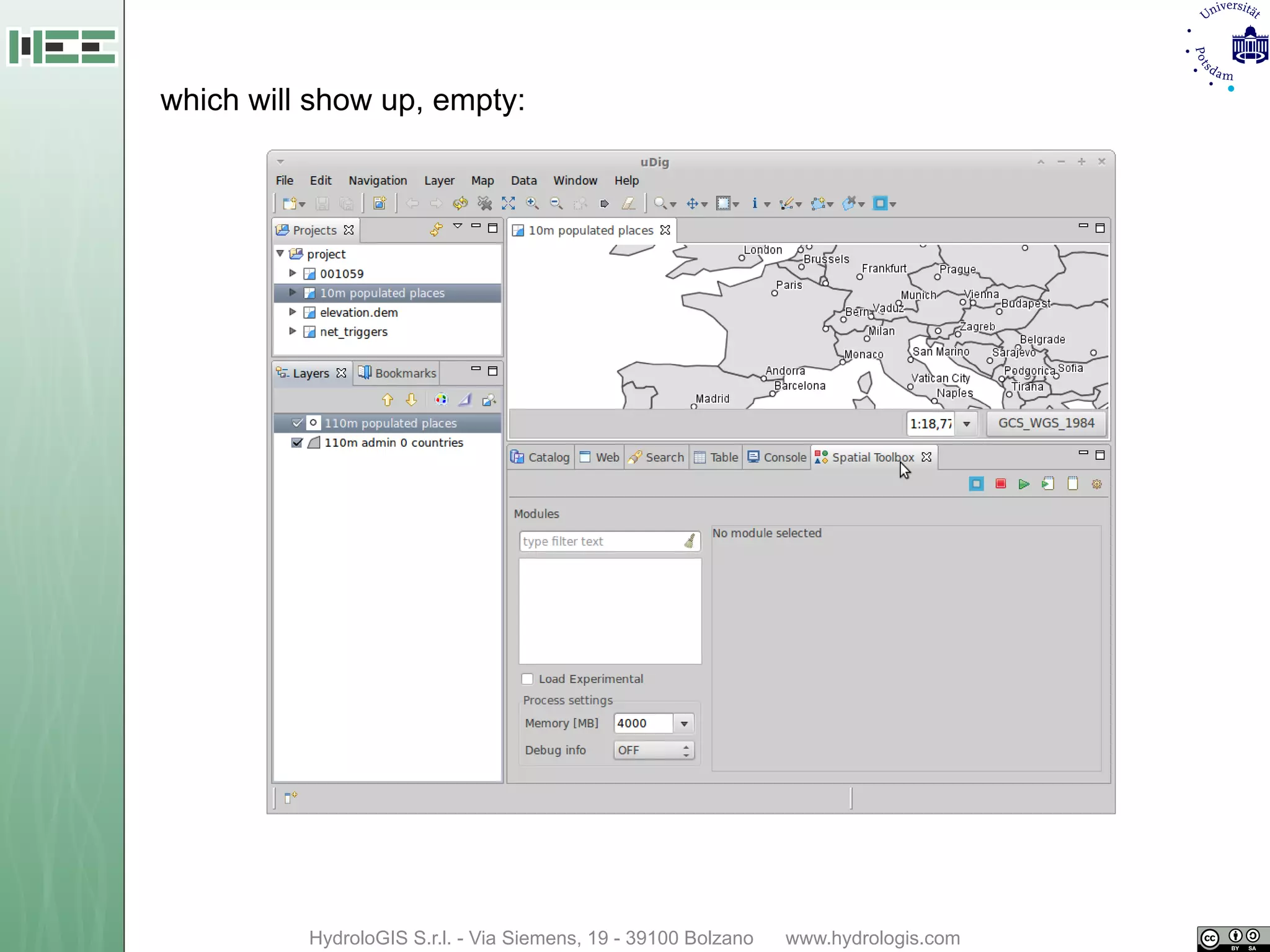Enable the Load Experimental checkbox

pos(528,679)
